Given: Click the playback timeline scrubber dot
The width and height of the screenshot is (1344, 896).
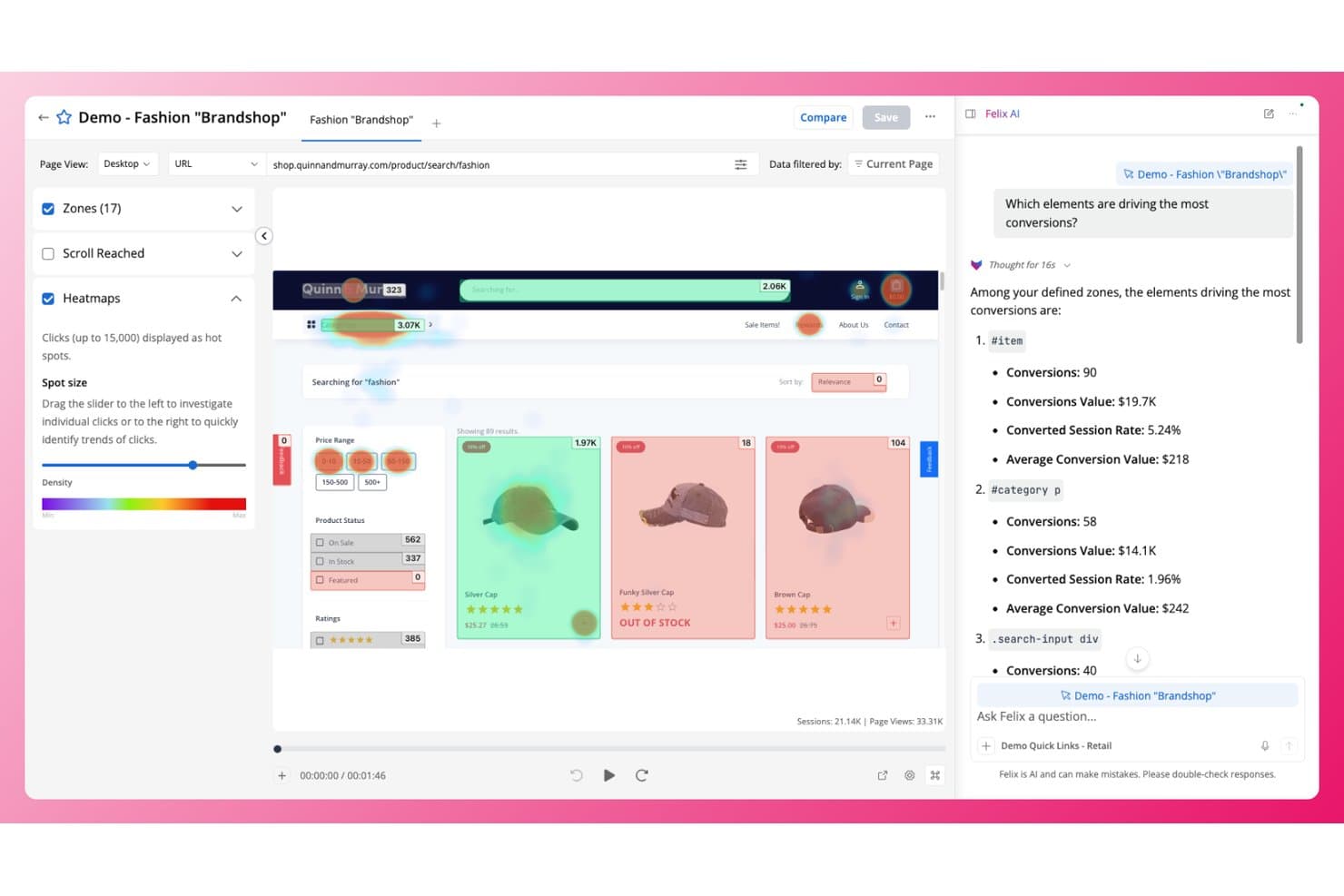Looking at the screenshot, I should pyautogui.click(x=278, y=749).
